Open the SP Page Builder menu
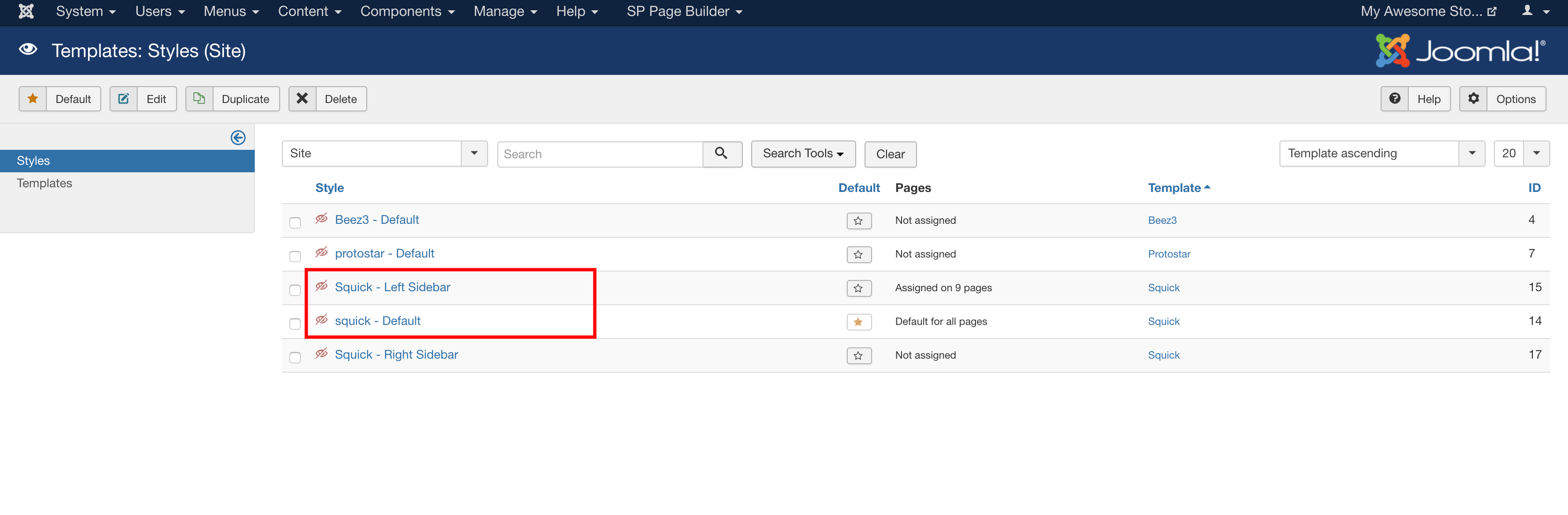1568x515 pixels. point(684,11)
